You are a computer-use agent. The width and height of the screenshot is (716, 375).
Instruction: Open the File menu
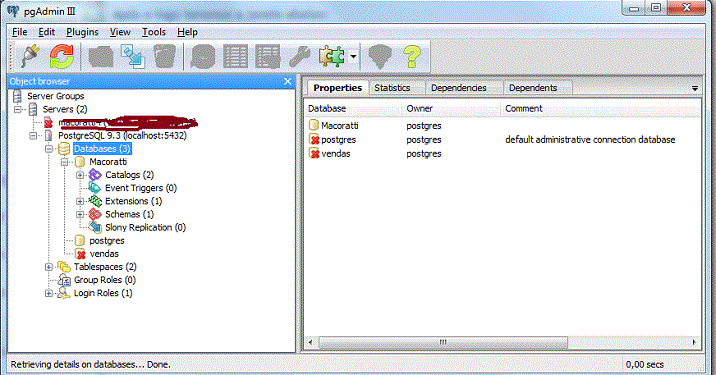20,32
